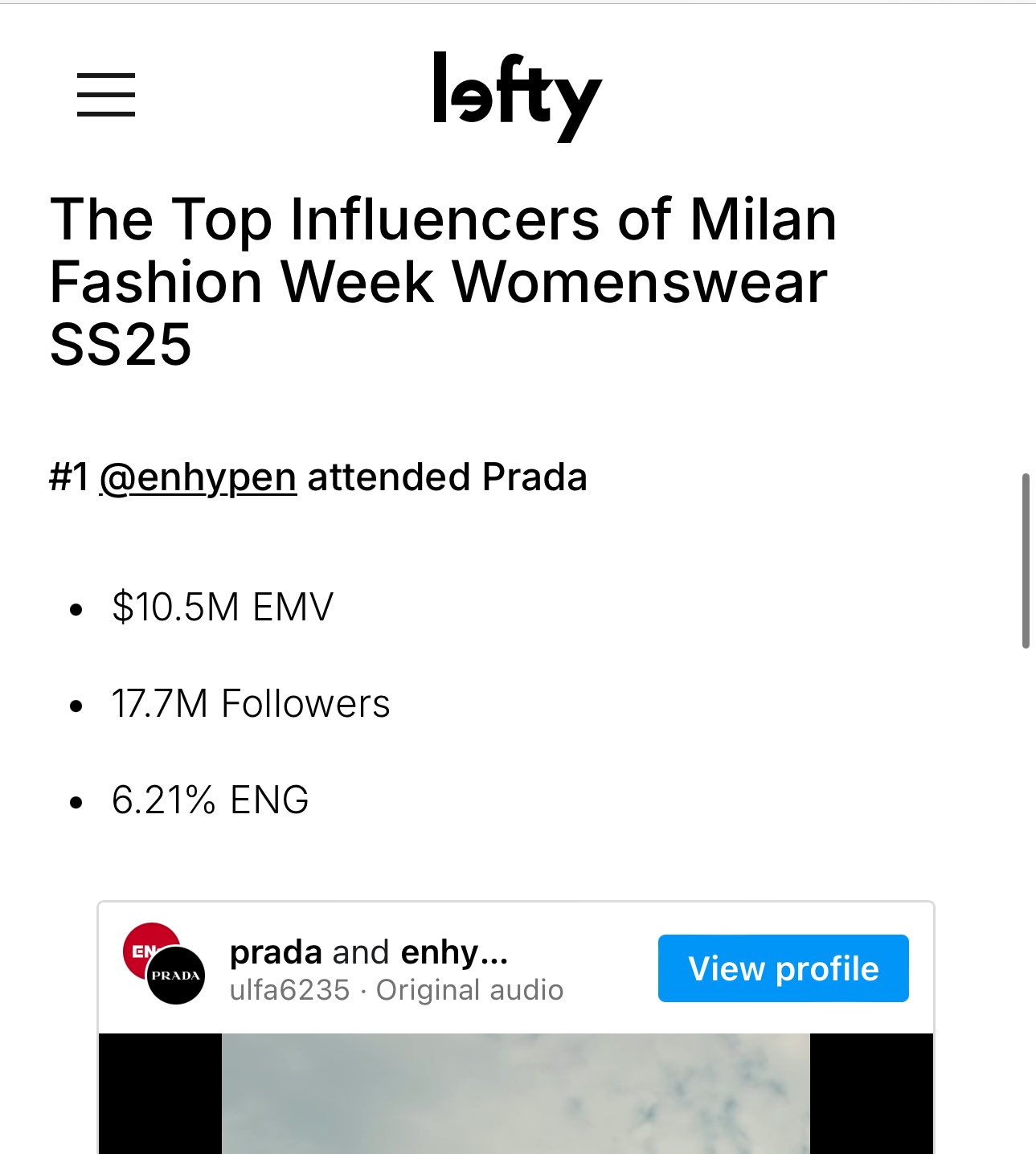Click the #1 ranking label

click(x=70, y=477)
